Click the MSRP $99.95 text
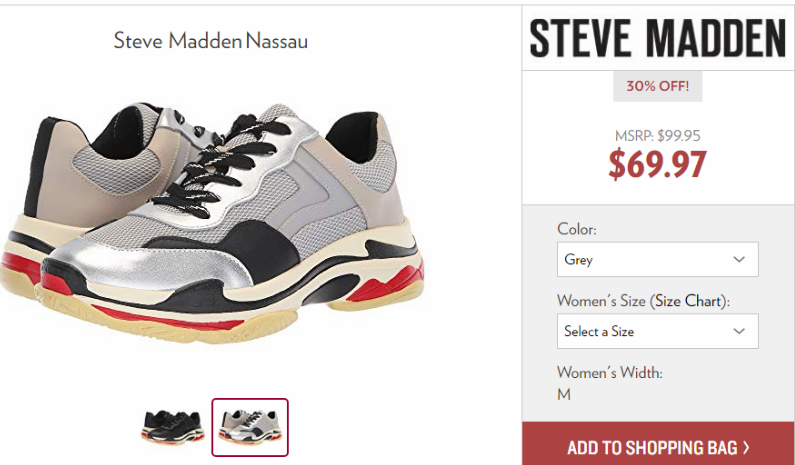This screenshot has height=465, width=795. coord(658,136)
